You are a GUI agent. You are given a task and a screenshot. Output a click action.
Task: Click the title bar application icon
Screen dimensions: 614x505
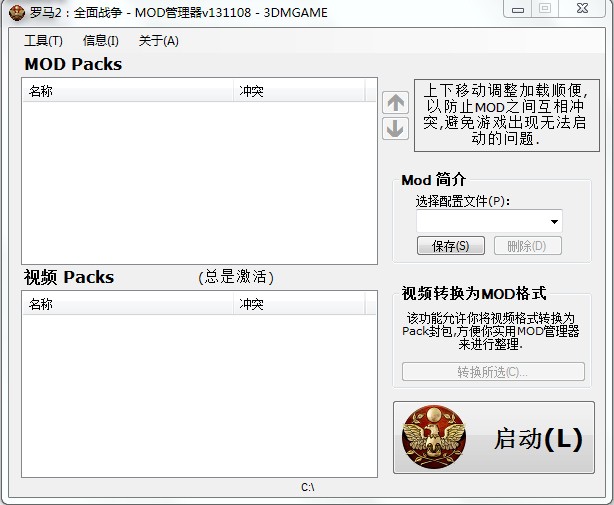[x=16, y=13]
